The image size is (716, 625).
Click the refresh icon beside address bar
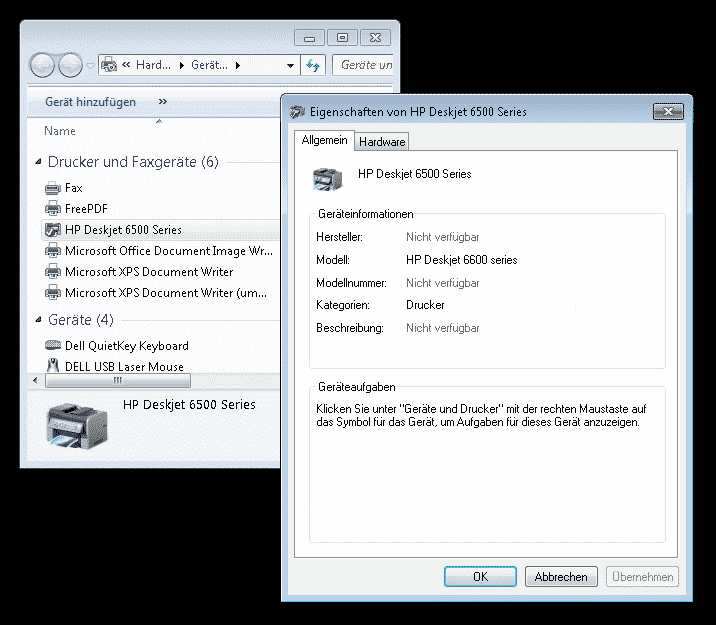pyautogui.click(x=313, y=65)
